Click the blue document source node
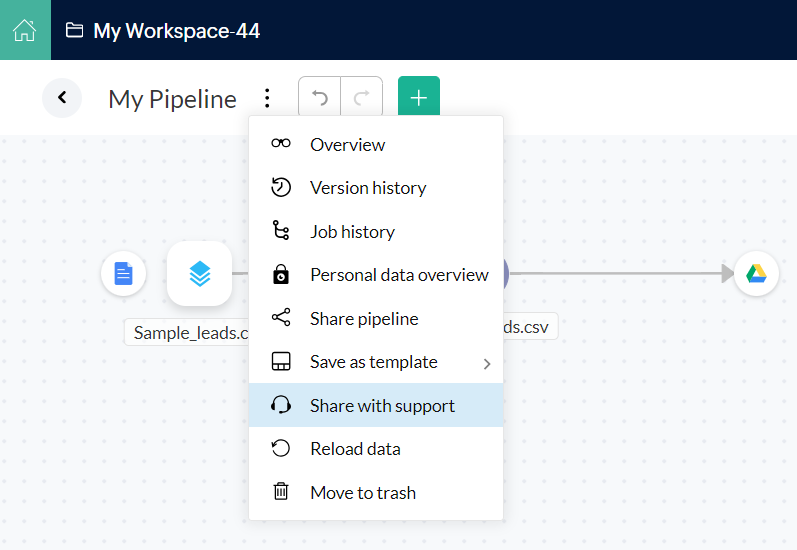 point(124,274)
